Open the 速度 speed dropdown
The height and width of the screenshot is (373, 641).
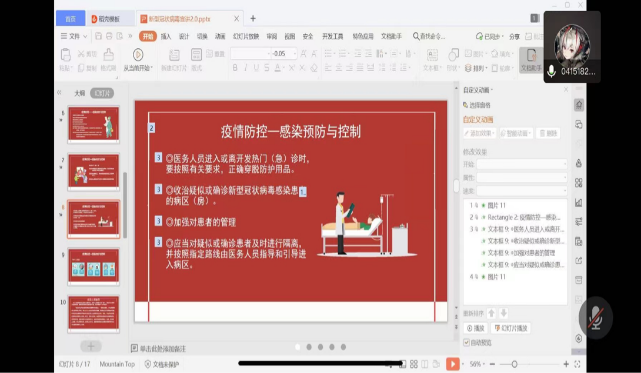coord(522,191)
